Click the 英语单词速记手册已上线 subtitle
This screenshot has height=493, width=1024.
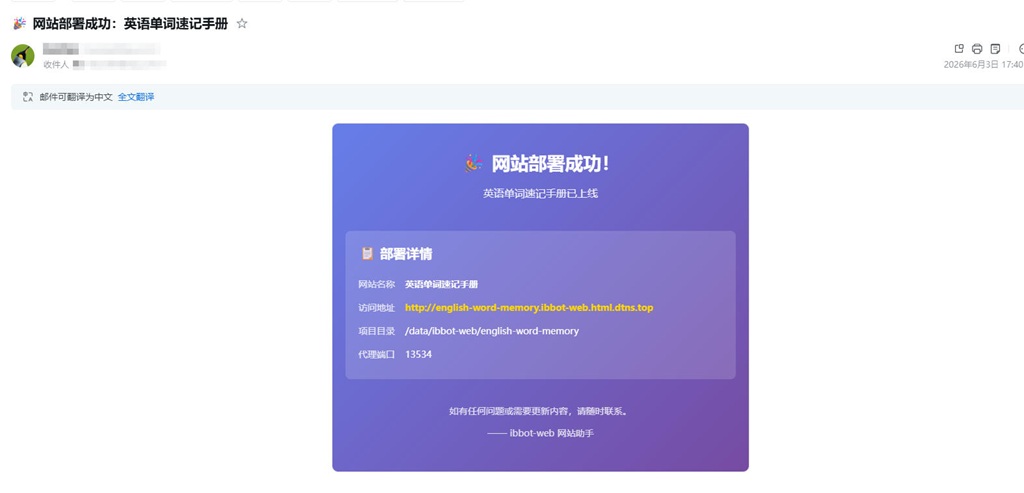540,193
